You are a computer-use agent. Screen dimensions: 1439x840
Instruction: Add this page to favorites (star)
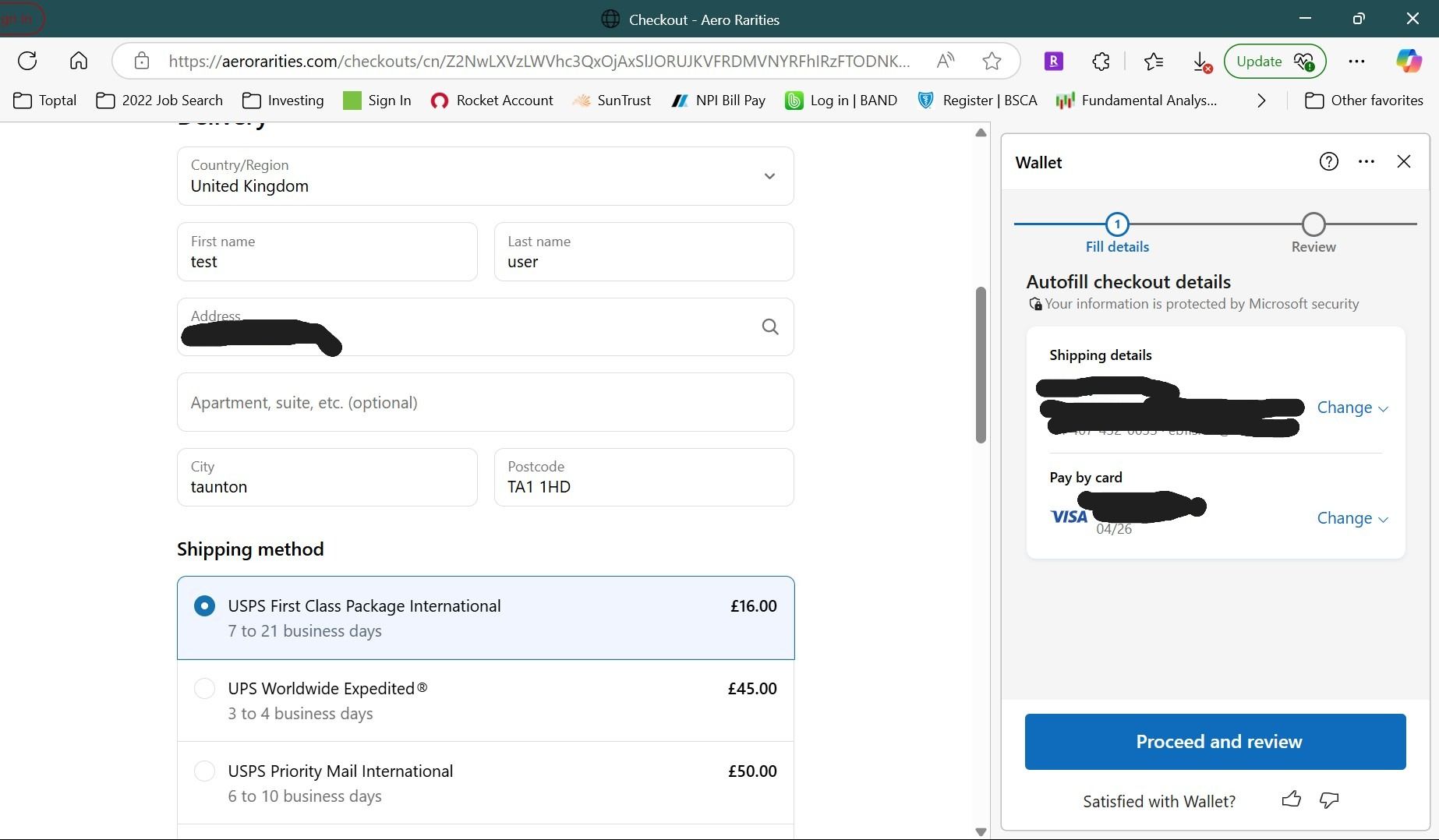[x=992, y=61]
